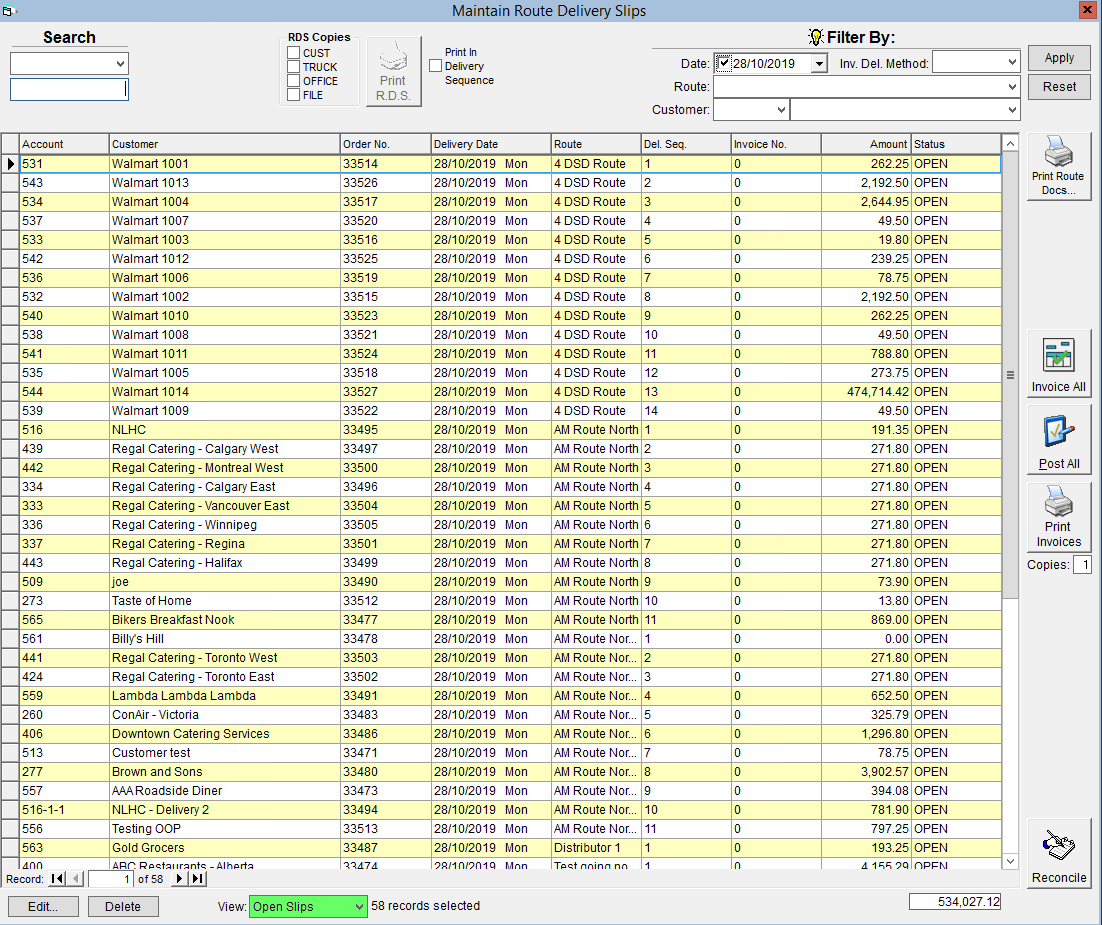
Task: Enable the OFFICE copies checkbox
Action: click(x=294, y=81)
